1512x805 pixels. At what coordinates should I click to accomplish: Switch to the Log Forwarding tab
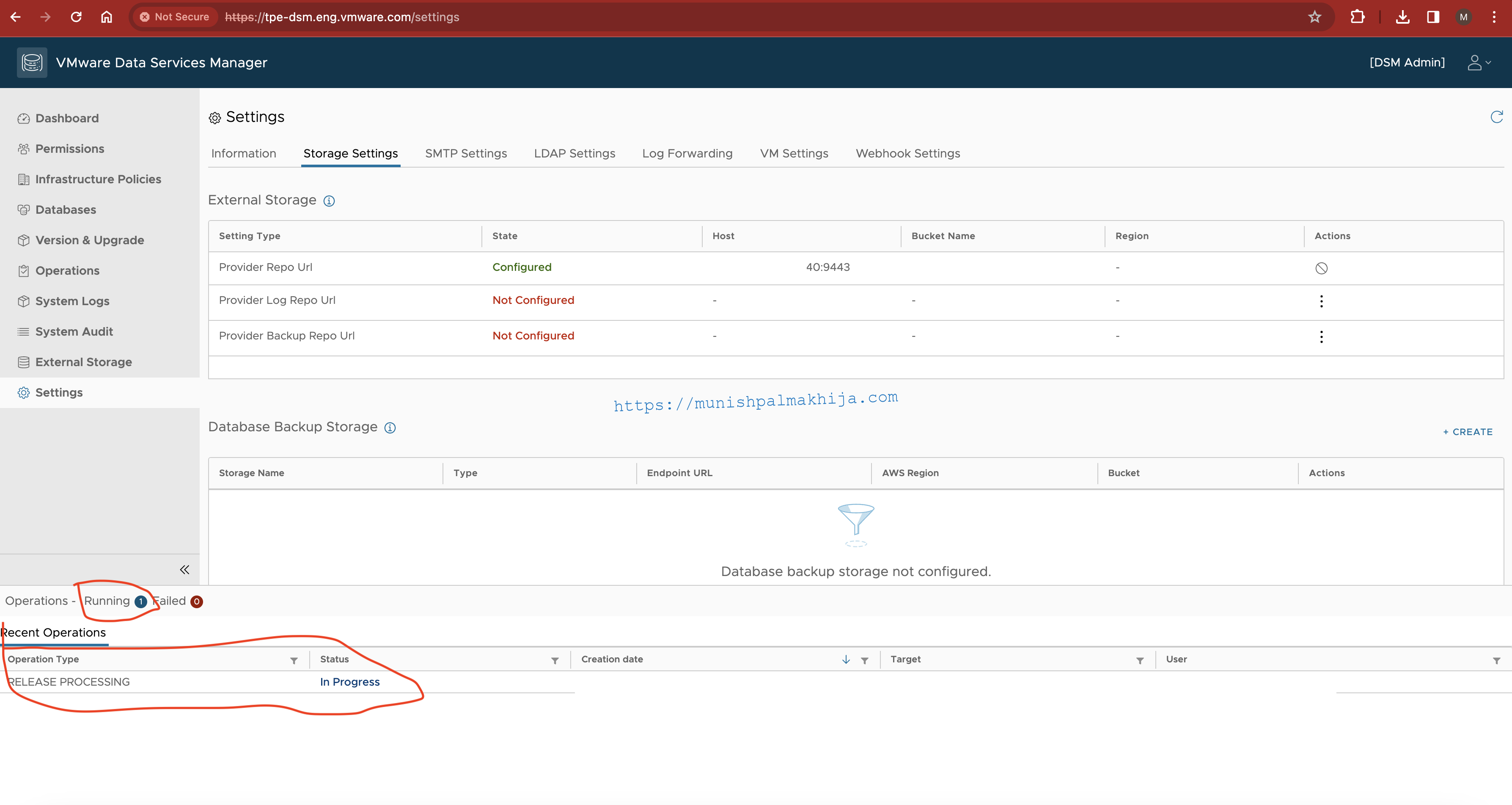(687, 153)
